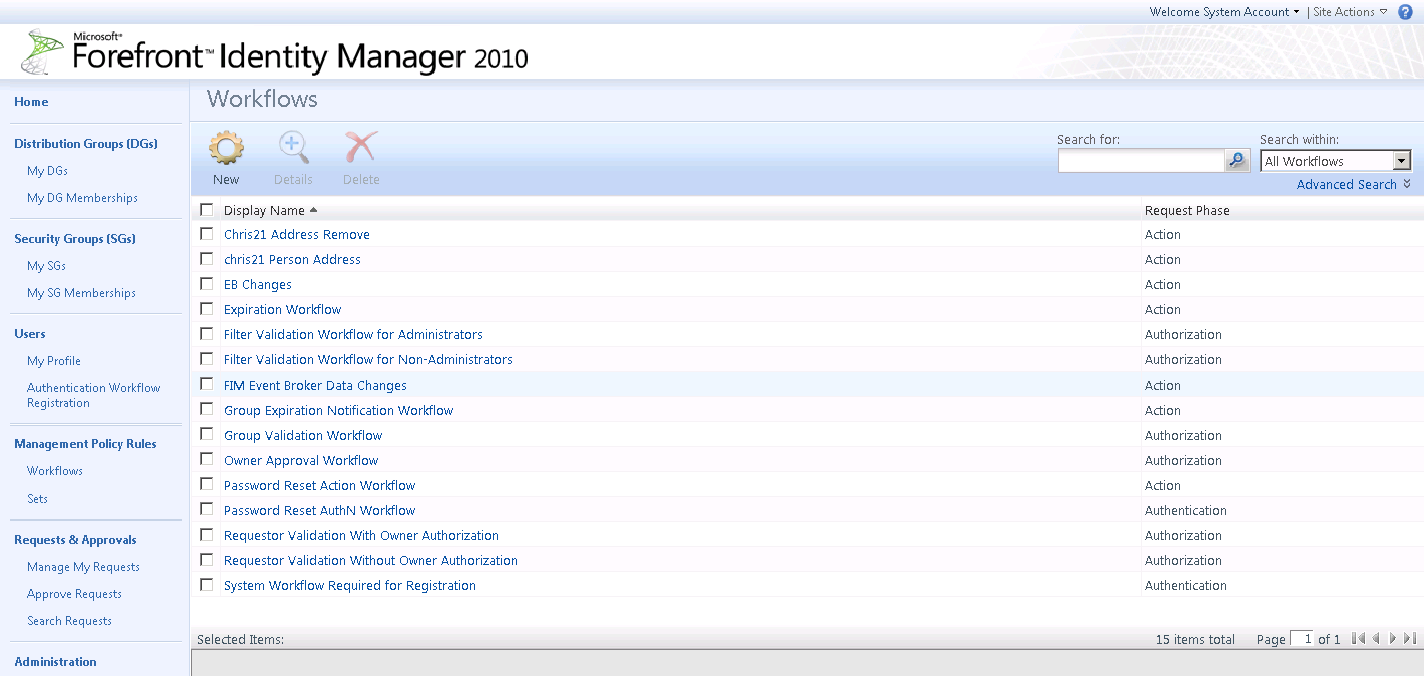Screen dimensions: 1424x676
Task: Open the Sets sidebar link
Action: 37,499
